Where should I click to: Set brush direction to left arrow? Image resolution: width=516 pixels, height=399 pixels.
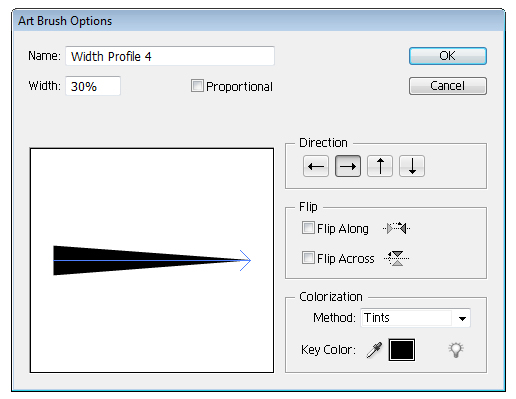pyautogui.click(x=316, y=166)
